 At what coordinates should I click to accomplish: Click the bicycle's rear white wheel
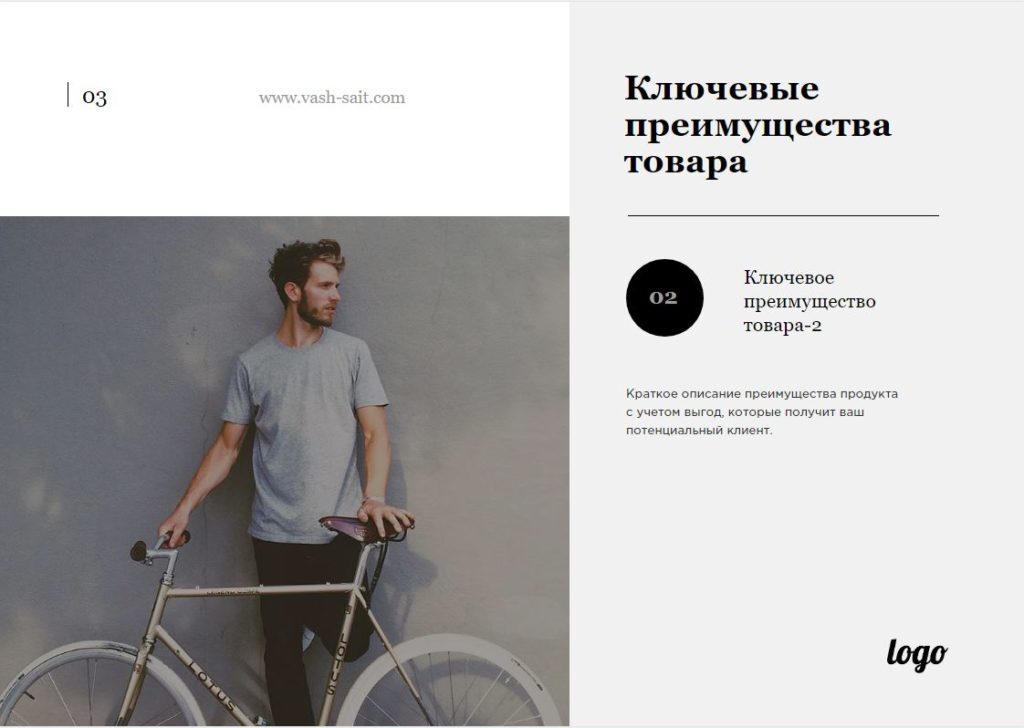(x=451, y=681)
